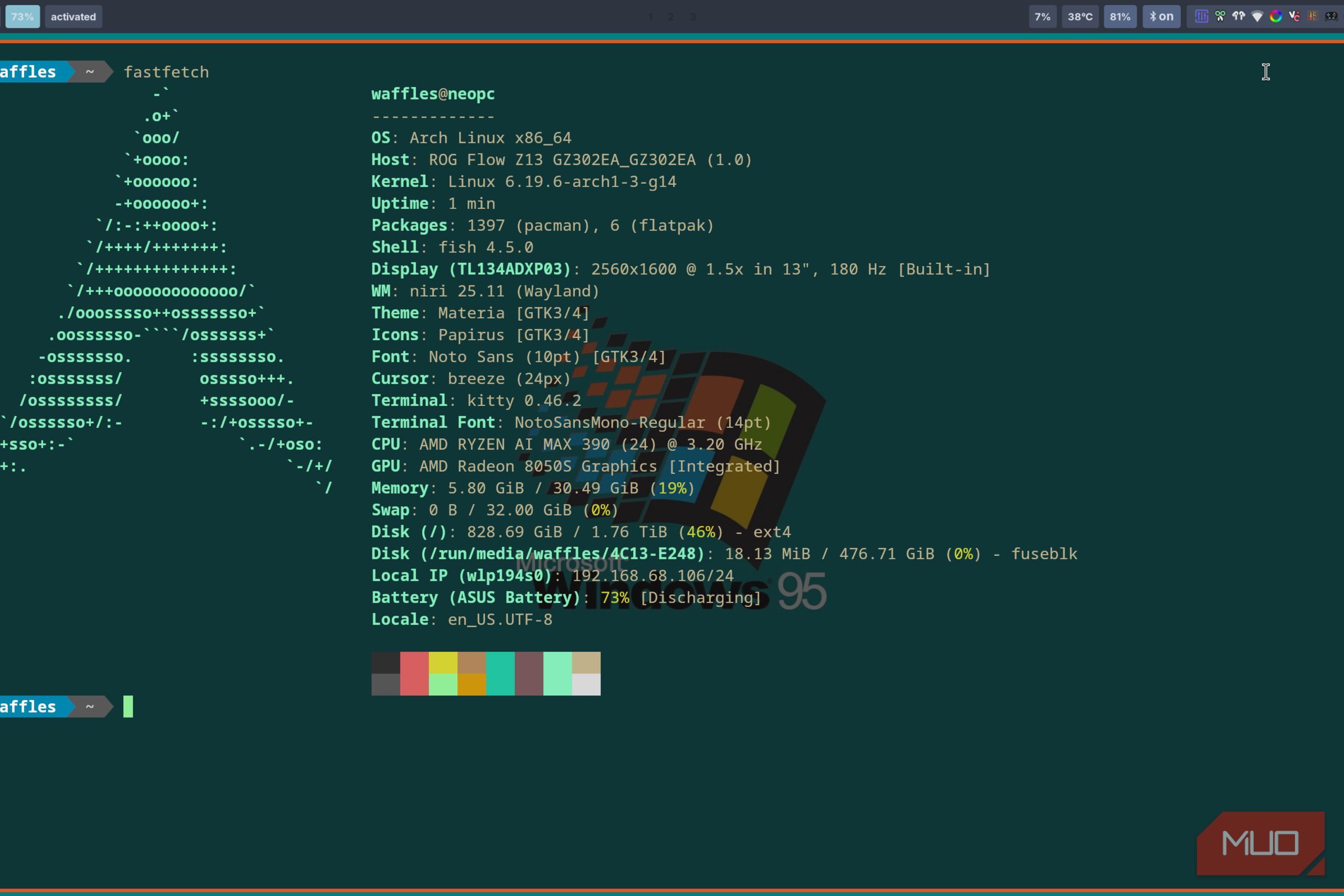1344x896 pixels.
Task: Click the 'Battery (ASUS Battery): 73%' line
Action: pos(567,598)
